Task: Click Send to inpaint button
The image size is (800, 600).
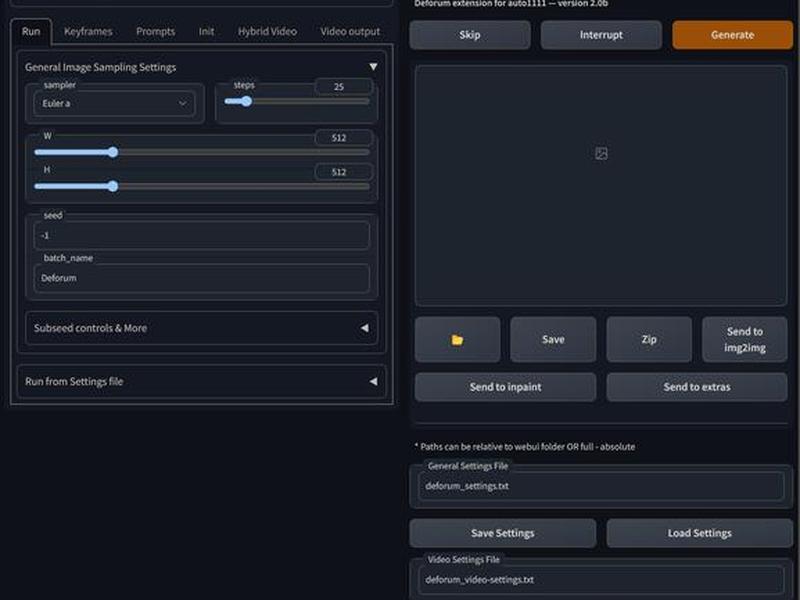Action: [506, 387]
